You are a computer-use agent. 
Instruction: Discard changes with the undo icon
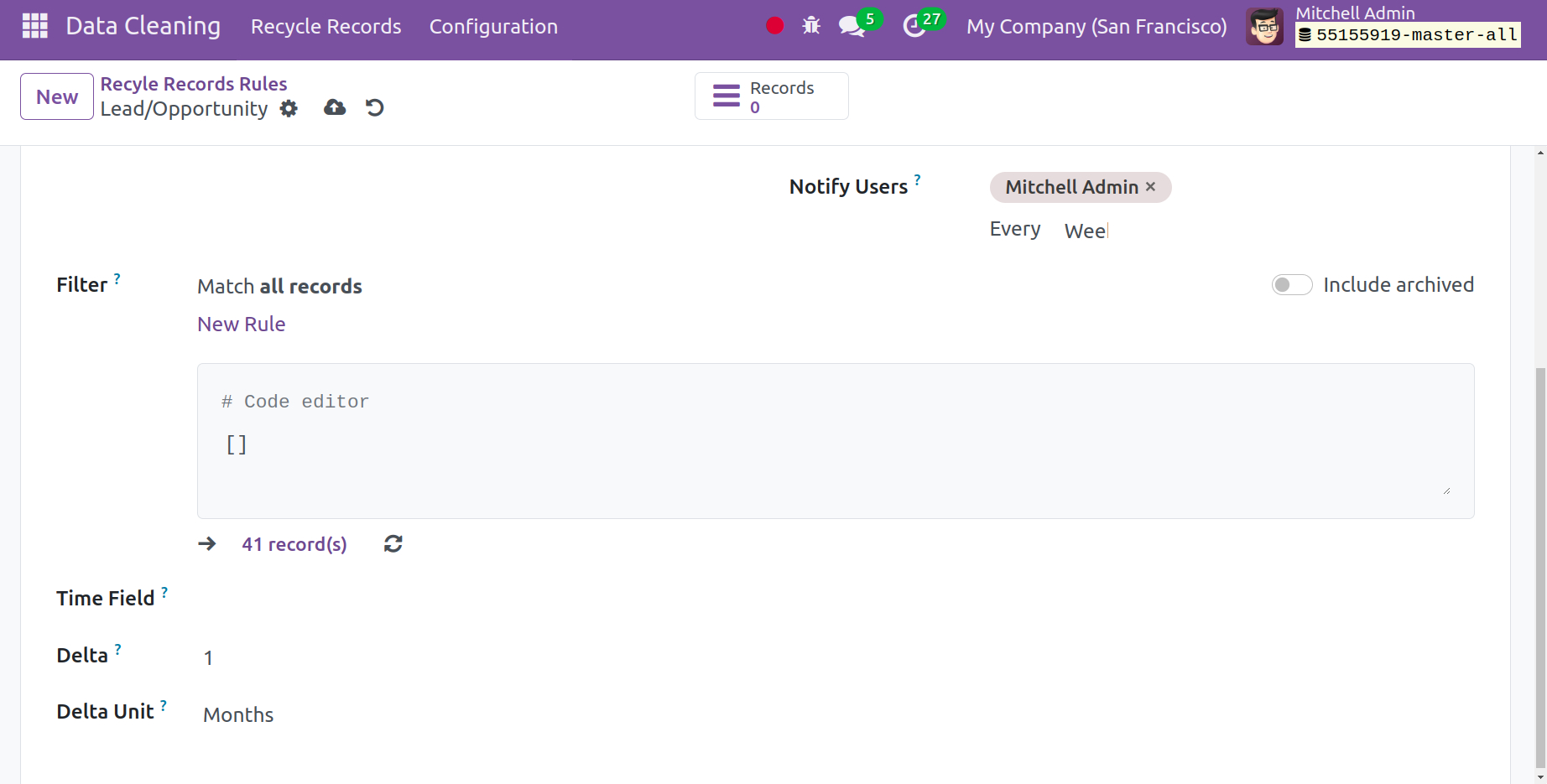pyautogui.click(x=374, y=107)
